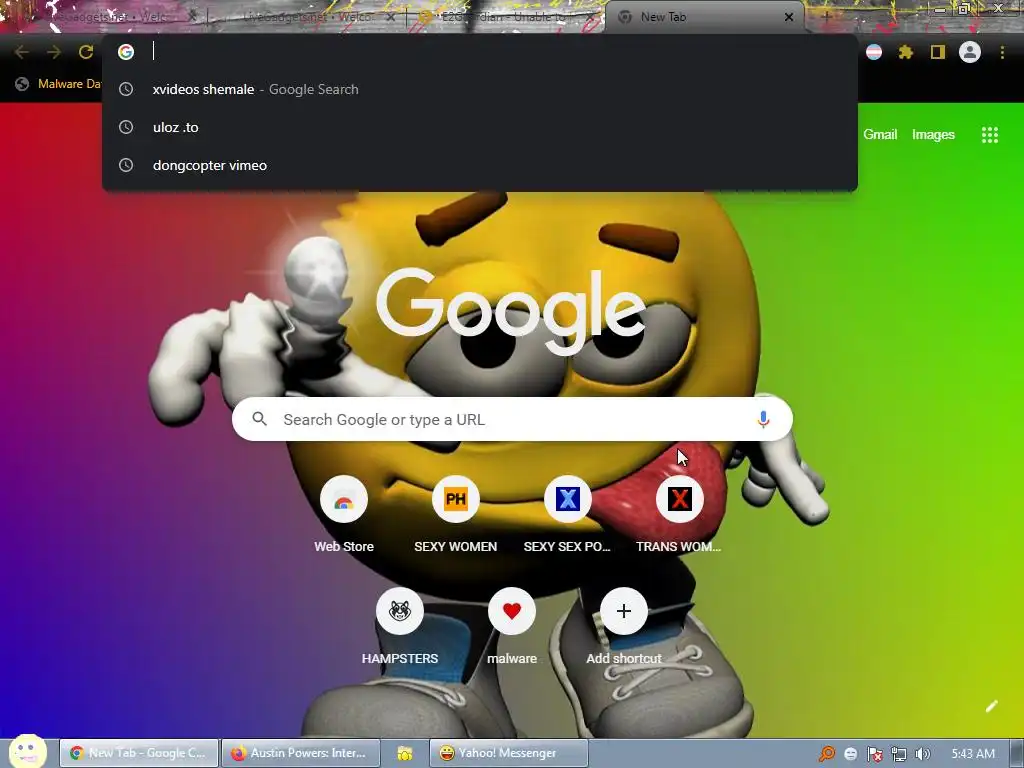This screenshot has width=1024, height=768.
Task: Open the Web Store shortcut icon
Action: (344, 500)
